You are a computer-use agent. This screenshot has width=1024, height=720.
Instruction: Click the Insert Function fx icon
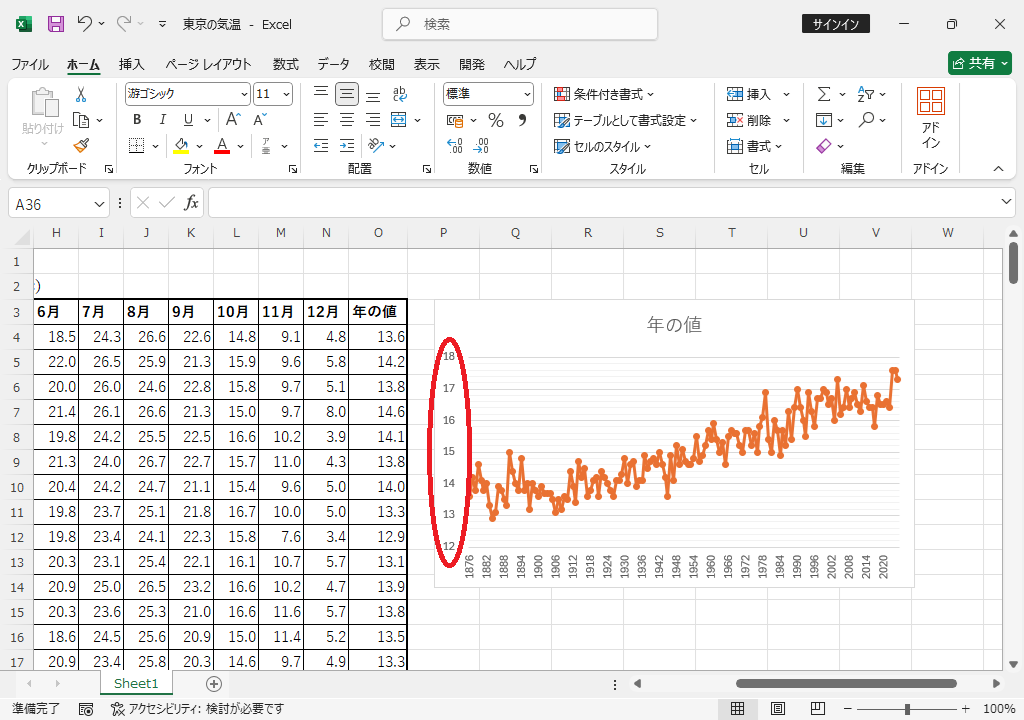191,203
